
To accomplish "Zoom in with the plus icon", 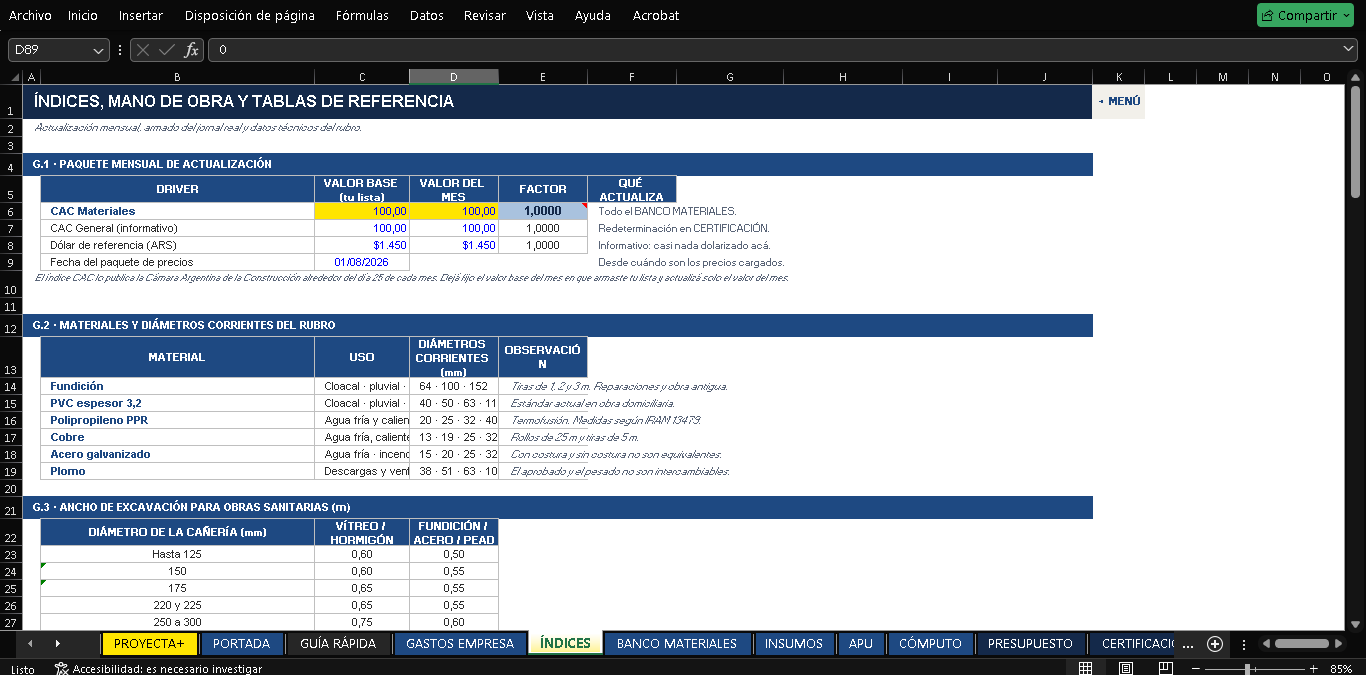I will pos(1313,668).
